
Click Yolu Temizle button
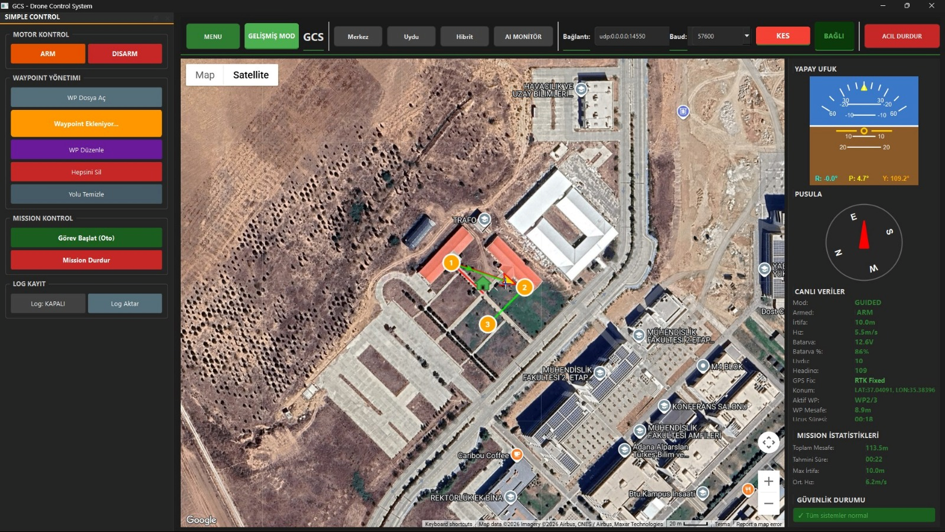coord(86,194)
